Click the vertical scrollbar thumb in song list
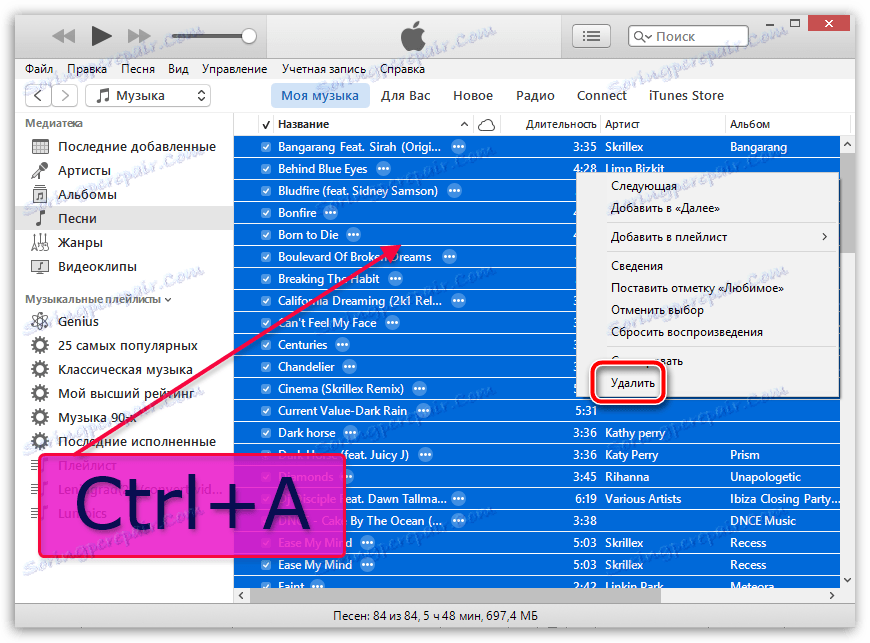Image resolution: width=870 pixels, height=643 pixels. (x=847, y=204)
